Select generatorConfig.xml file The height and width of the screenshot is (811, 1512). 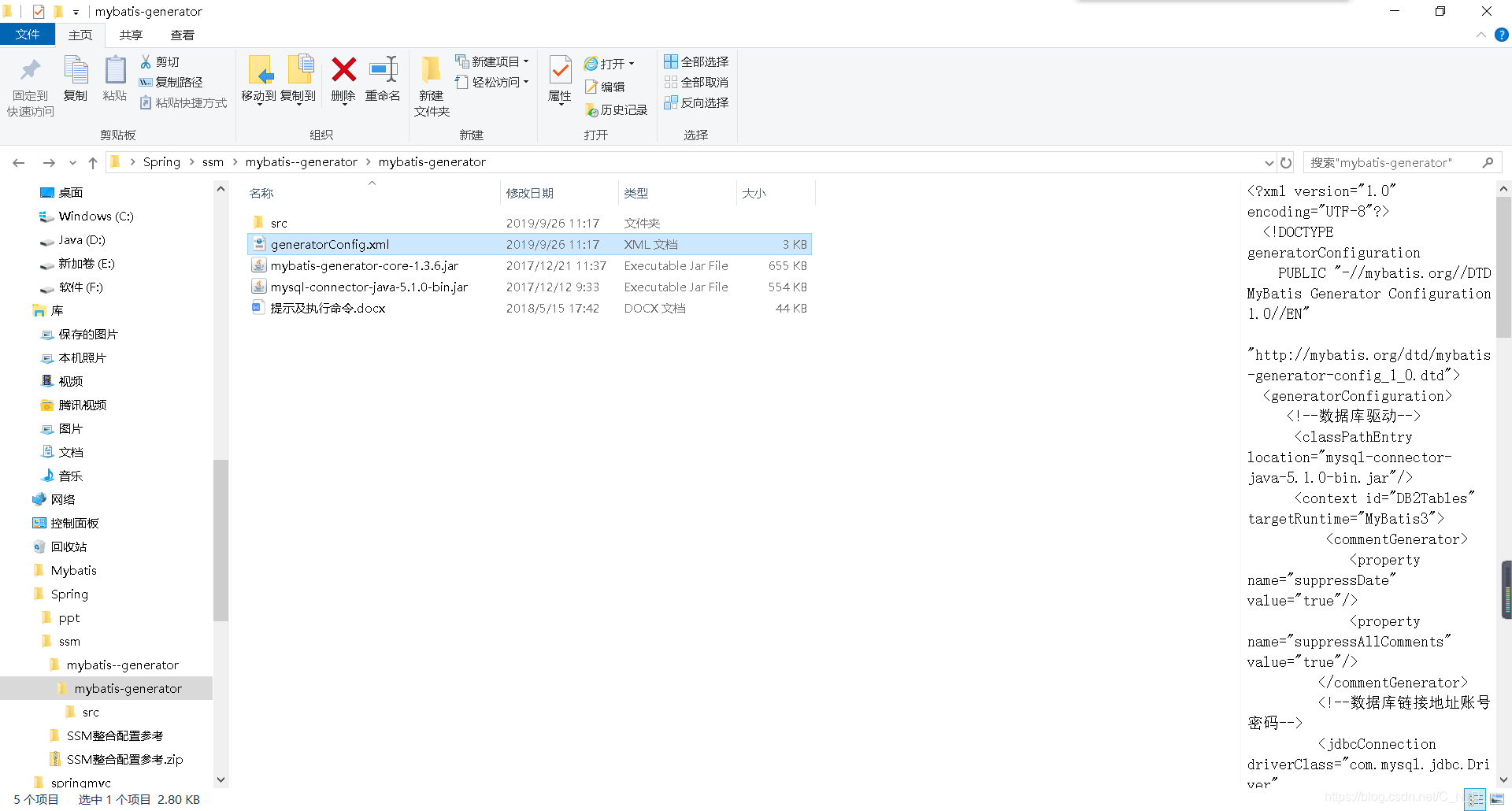(529, 244)
